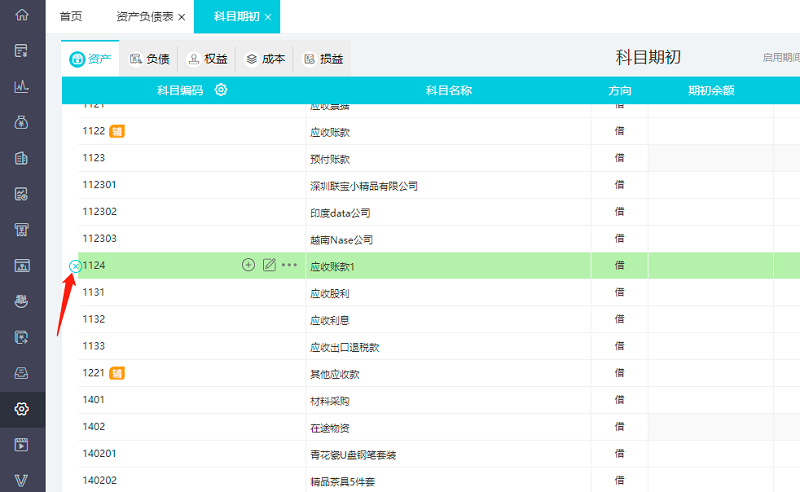The width and height of the screenshot is (800, 492).
Task: Switch to the 首页 tab
Action: point(71,17)
